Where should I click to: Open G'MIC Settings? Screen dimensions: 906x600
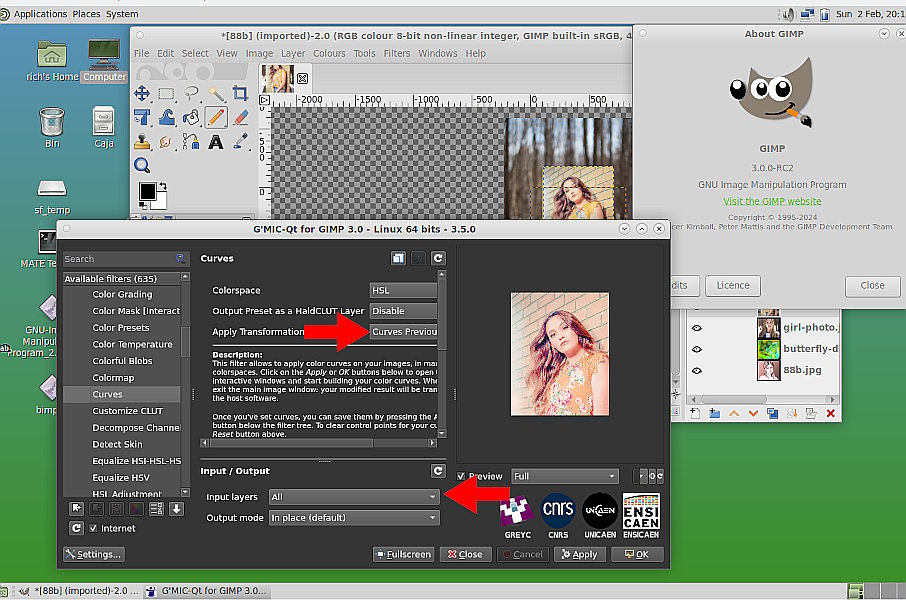point(94,554)
